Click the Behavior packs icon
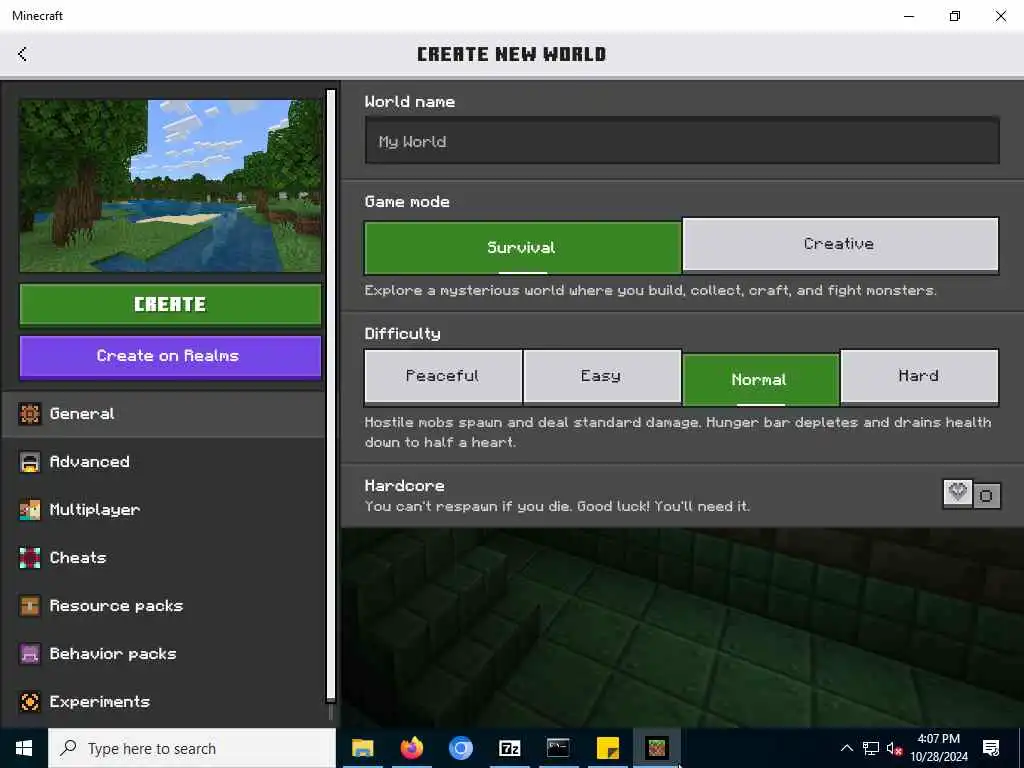Screen dimensions: 1024x768 (x=30, y=654)
